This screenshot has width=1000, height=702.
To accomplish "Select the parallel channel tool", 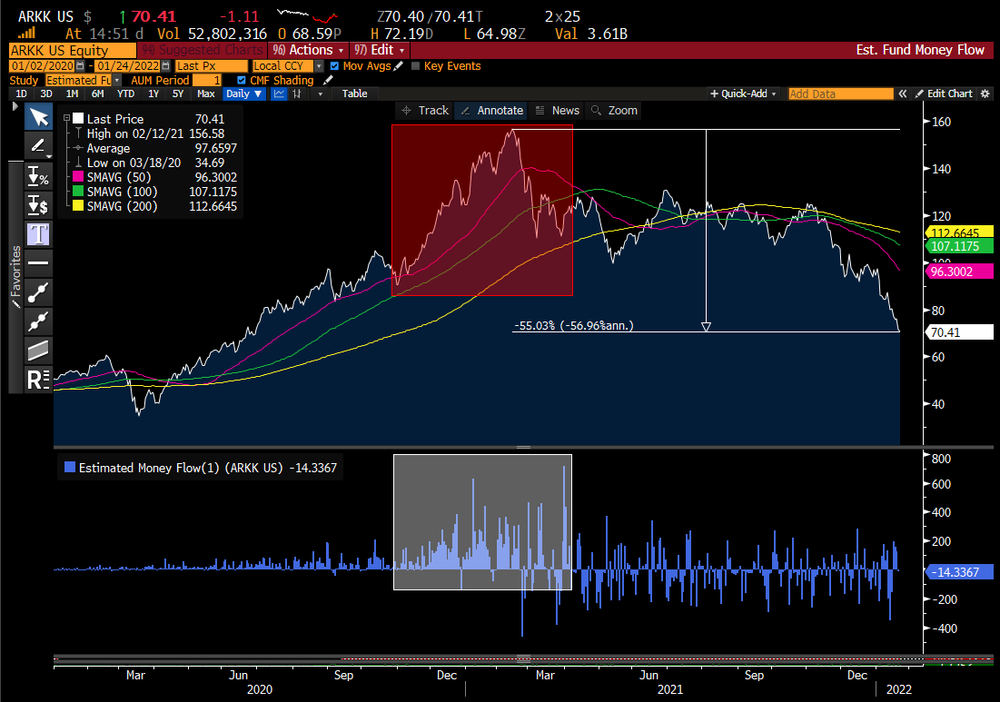I will click(38, 350).
